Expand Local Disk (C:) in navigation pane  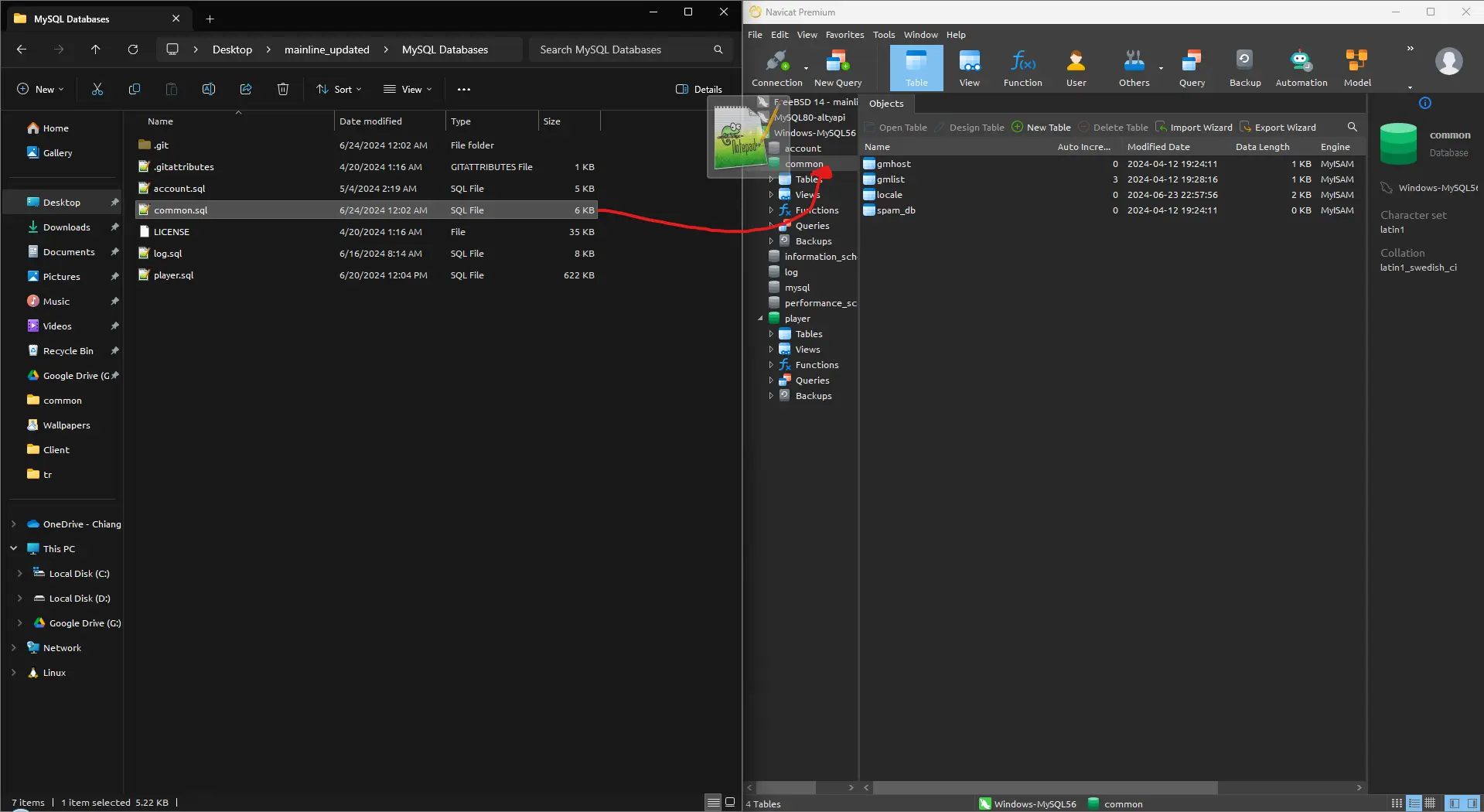(x=19, y=574)
